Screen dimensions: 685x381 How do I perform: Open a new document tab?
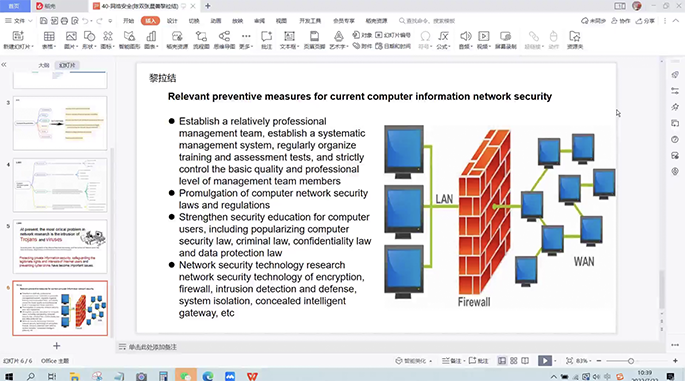click(208, 6)
